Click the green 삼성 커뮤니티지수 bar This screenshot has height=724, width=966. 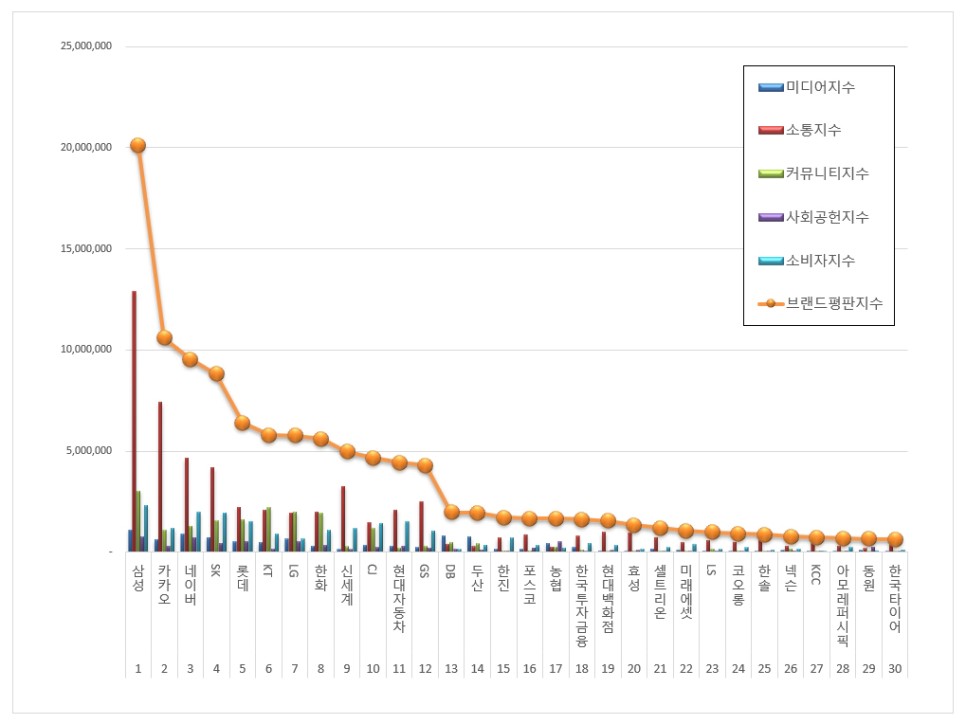point(139,521)
